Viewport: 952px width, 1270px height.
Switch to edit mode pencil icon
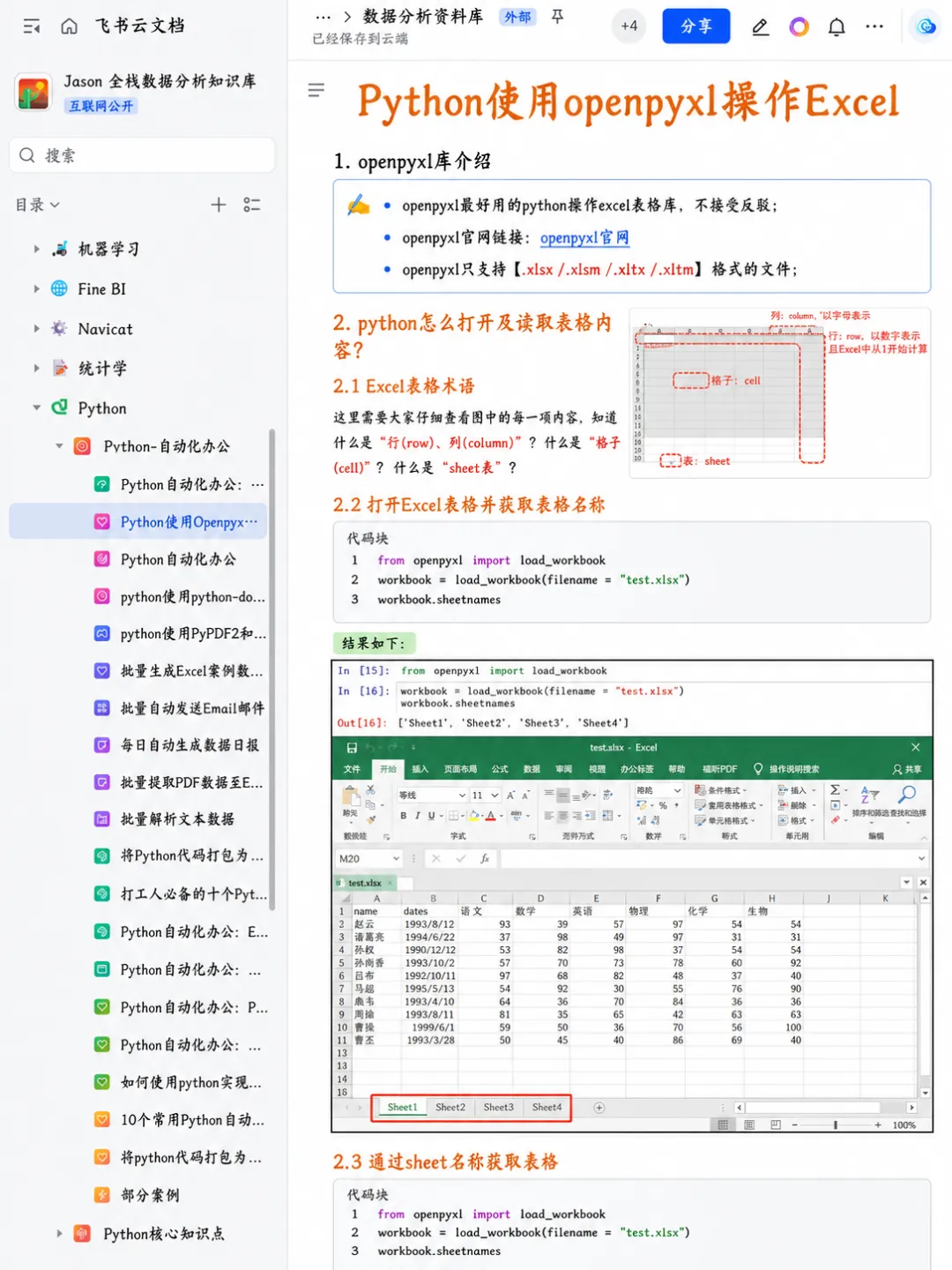(760, 27)
